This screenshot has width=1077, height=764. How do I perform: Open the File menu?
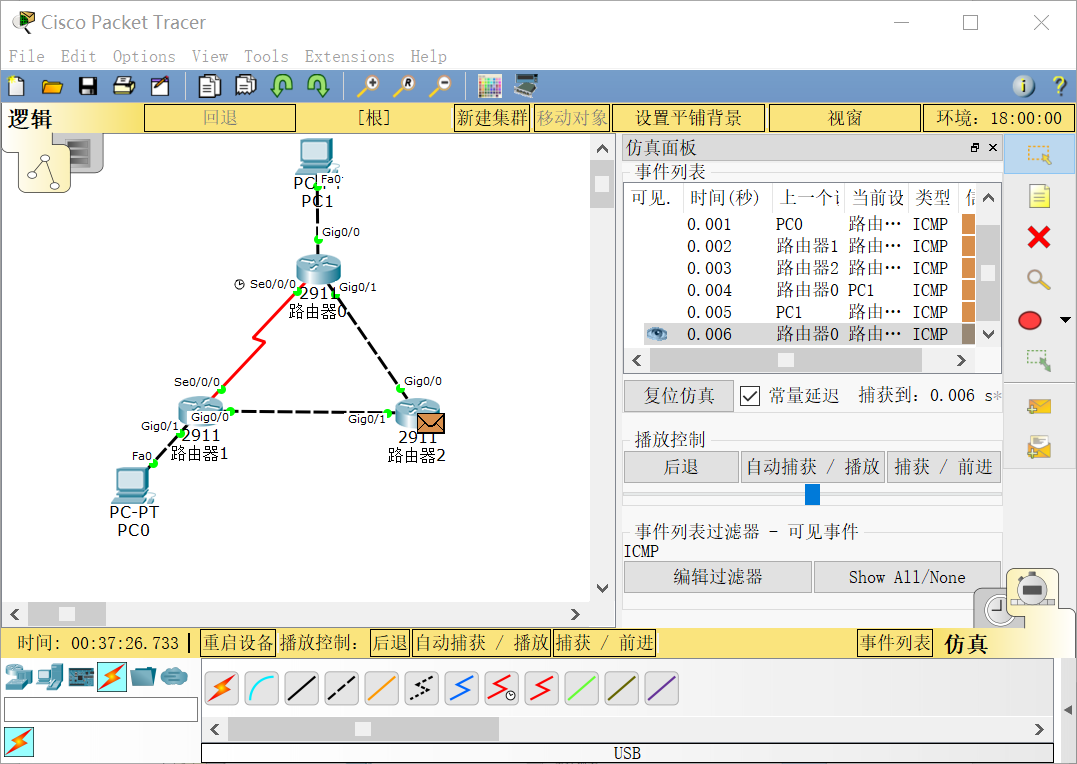(x=27, y=56)
